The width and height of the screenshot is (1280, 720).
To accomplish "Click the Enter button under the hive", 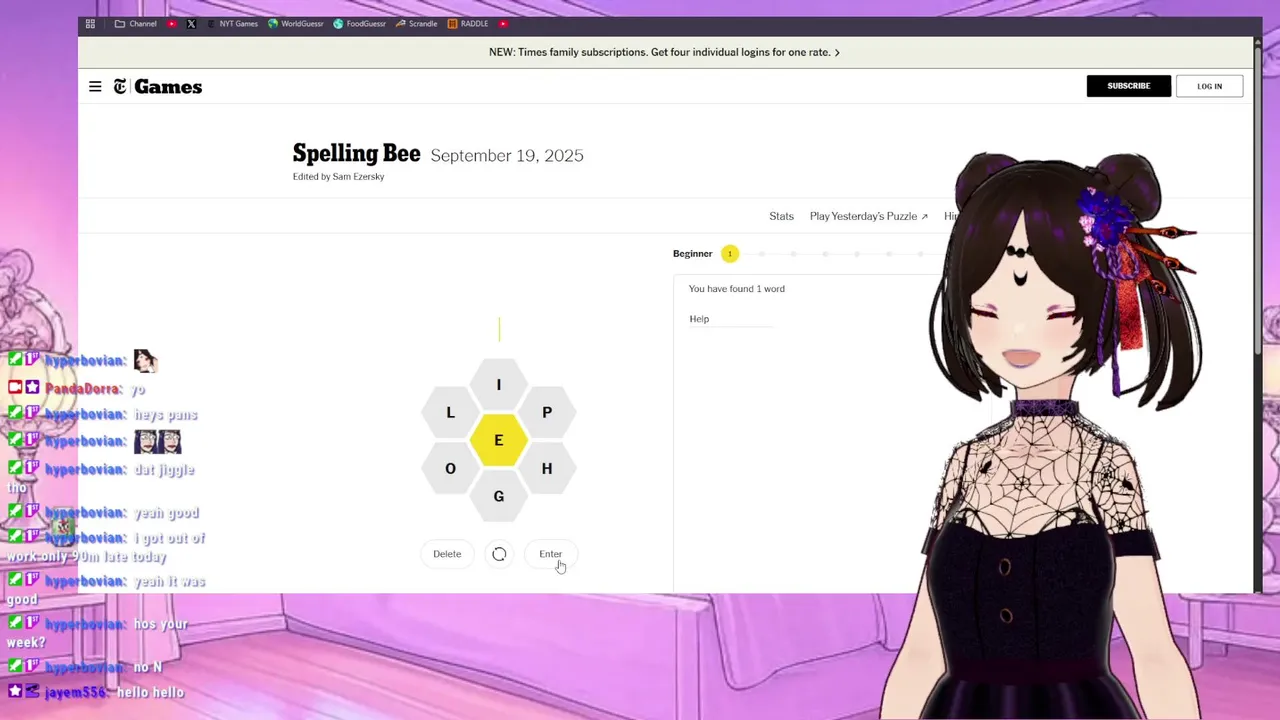I will tap(550, 554).
